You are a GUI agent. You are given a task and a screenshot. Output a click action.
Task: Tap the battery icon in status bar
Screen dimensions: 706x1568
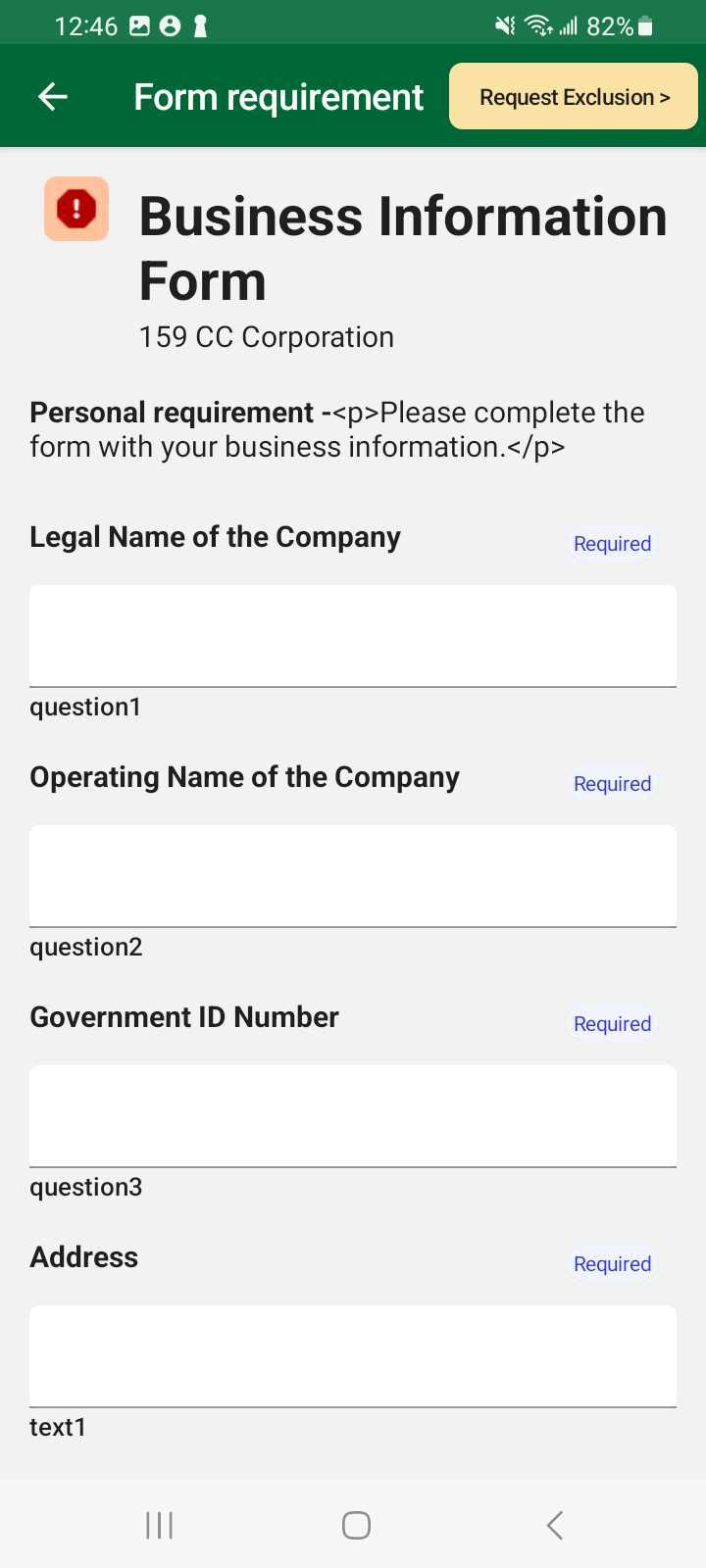[x=645, y=26]
